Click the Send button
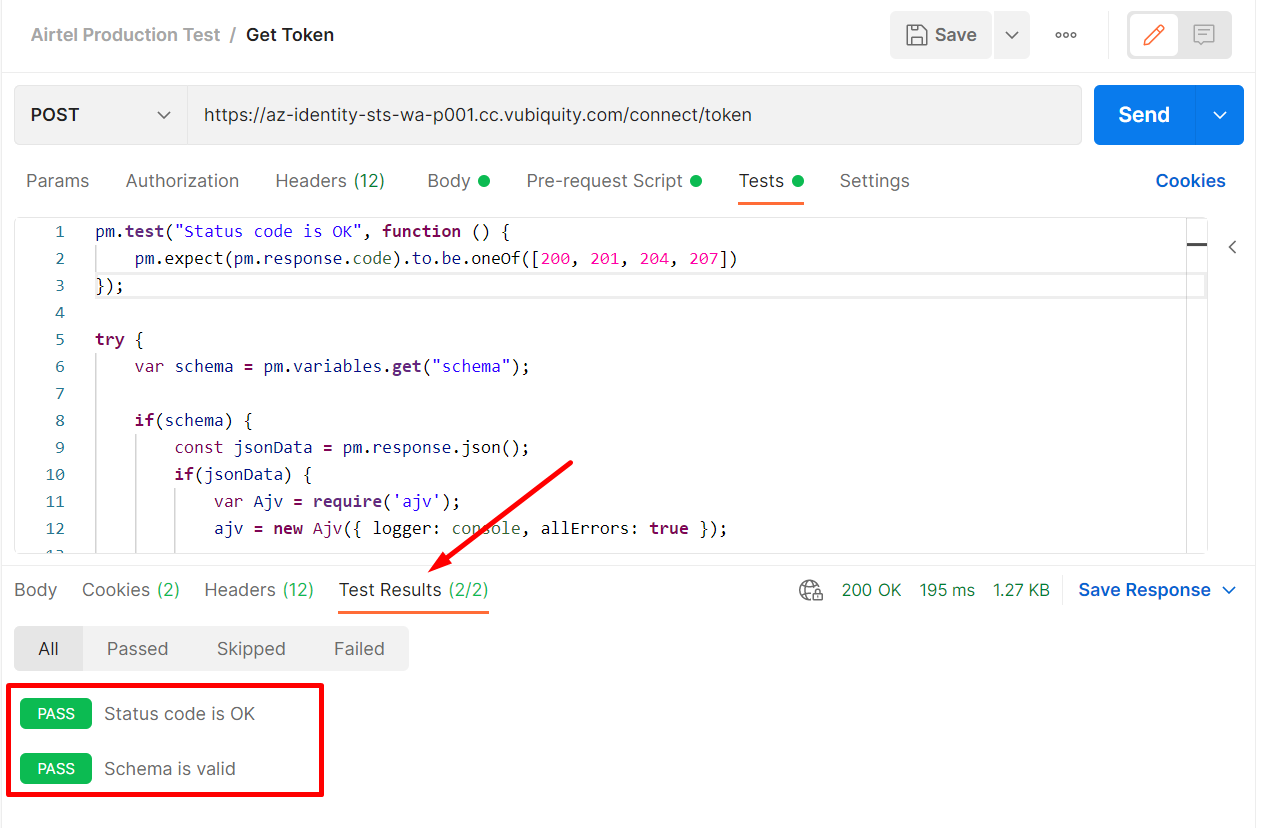Image resolution: width=1262 pixels, height=828 pixels. [1142, 114]
